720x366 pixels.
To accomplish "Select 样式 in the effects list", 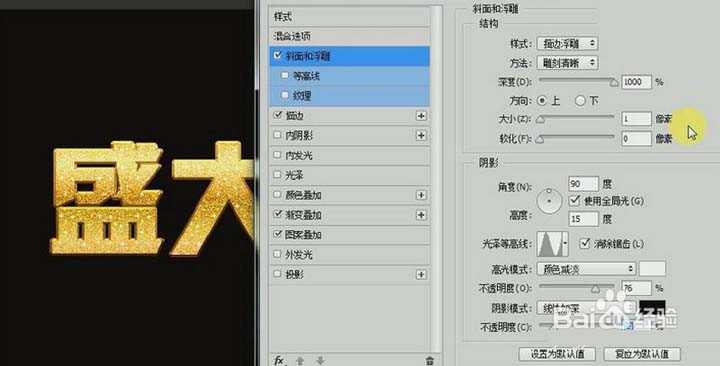I will tap(350, 17).
